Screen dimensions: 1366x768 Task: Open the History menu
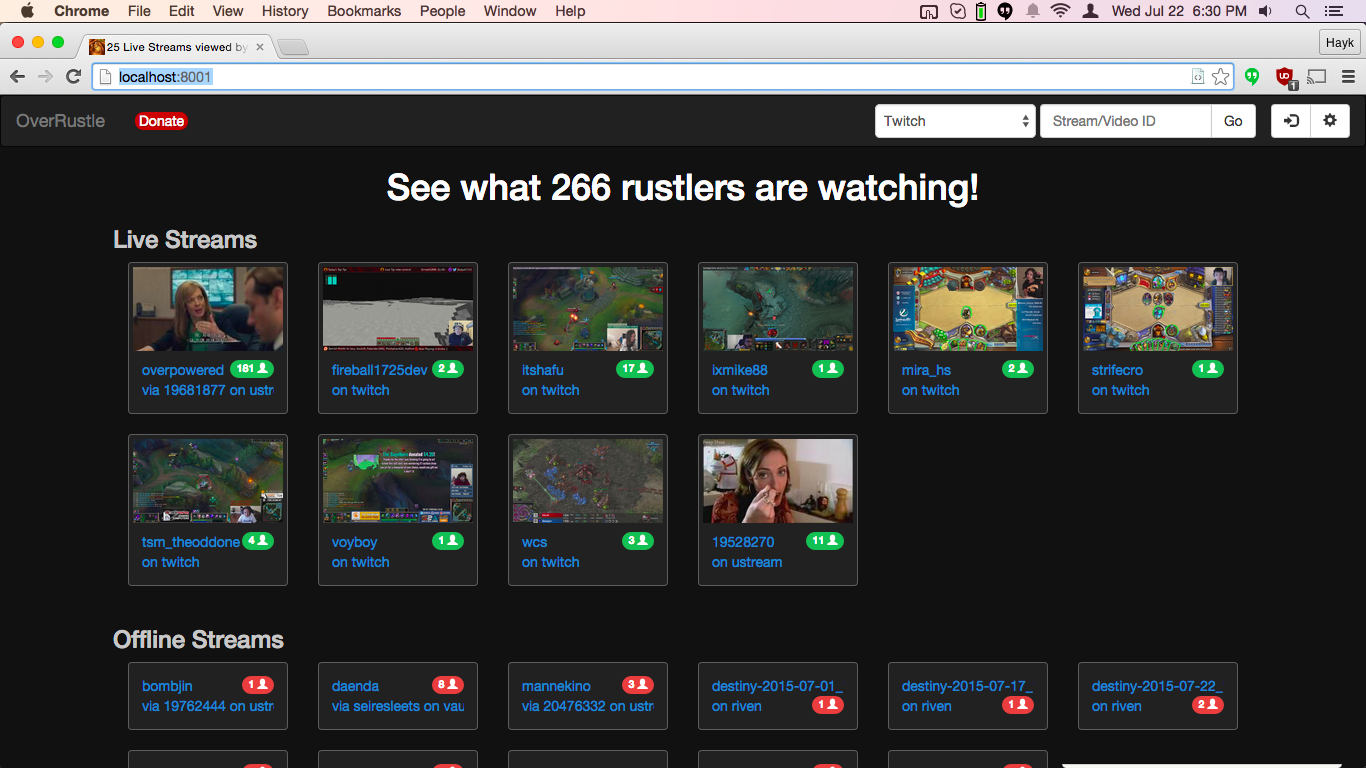285,11
